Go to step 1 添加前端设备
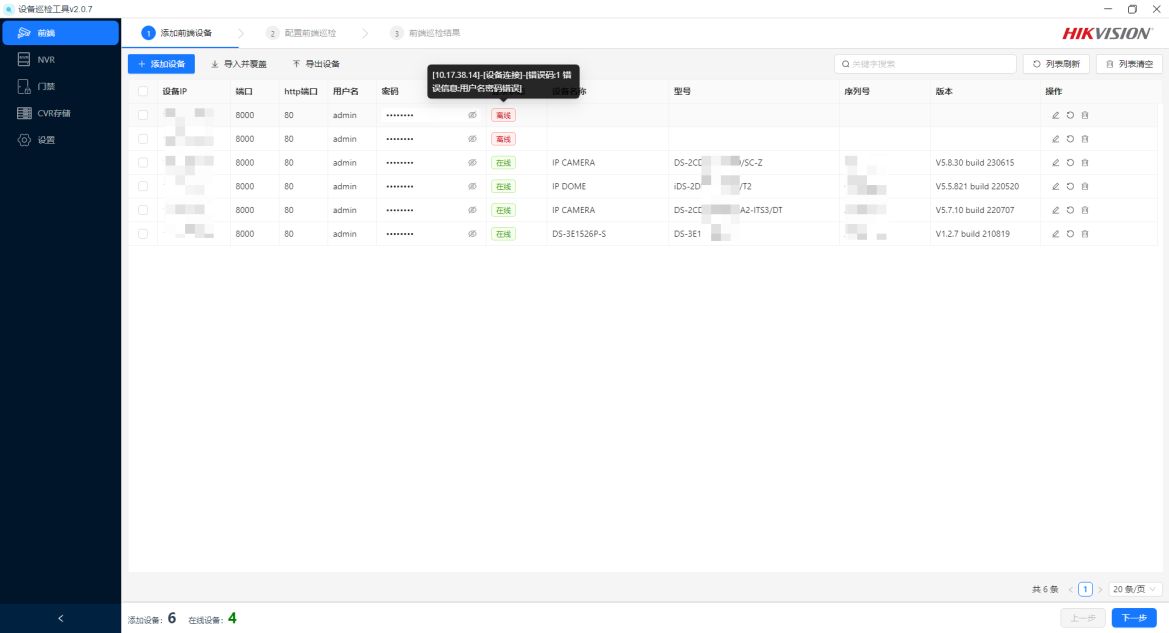1169x633 pixels. click(x=177, y=33)
